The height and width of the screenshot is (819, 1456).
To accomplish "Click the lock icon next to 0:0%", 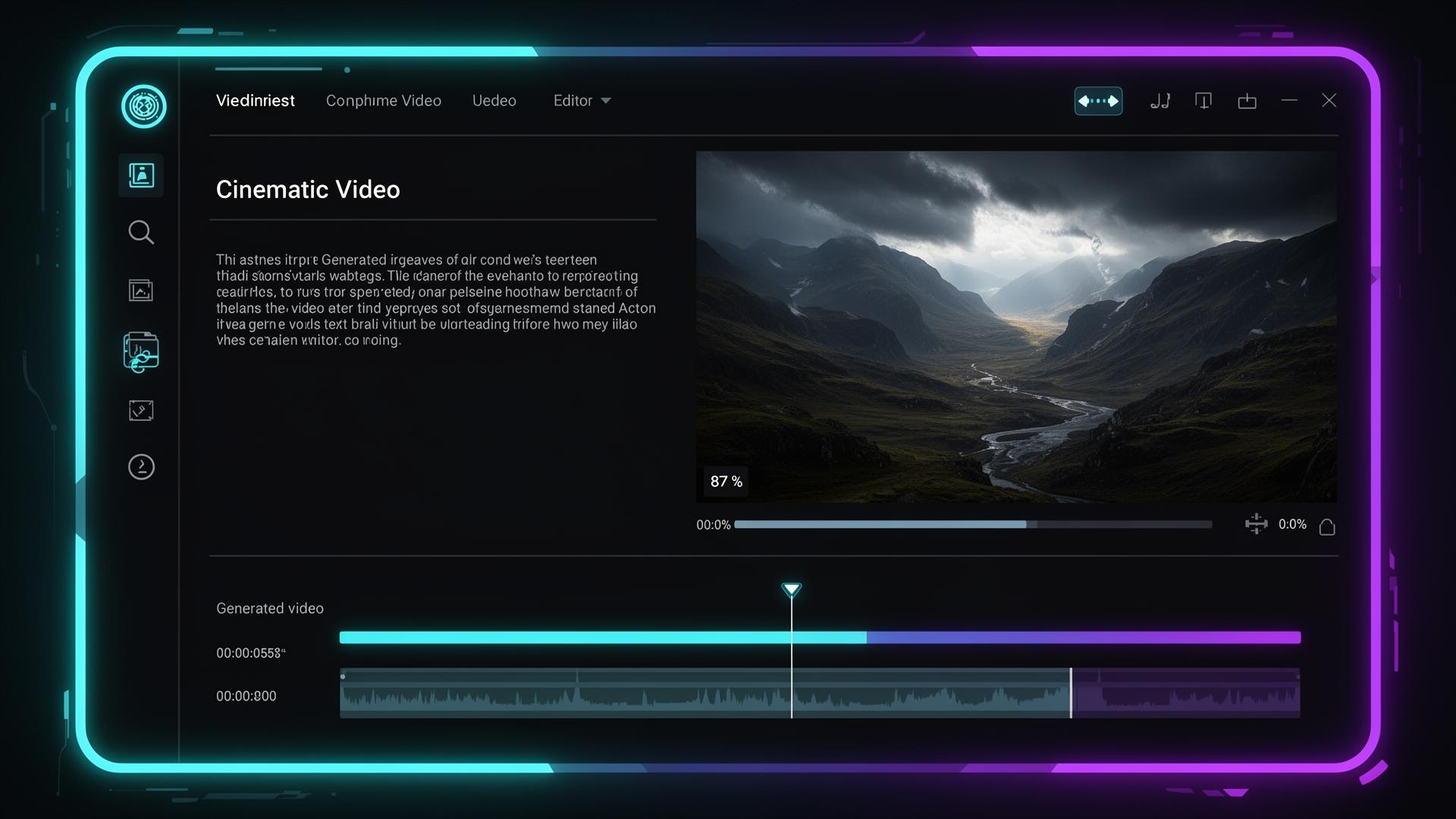I will pos(1327,526).
